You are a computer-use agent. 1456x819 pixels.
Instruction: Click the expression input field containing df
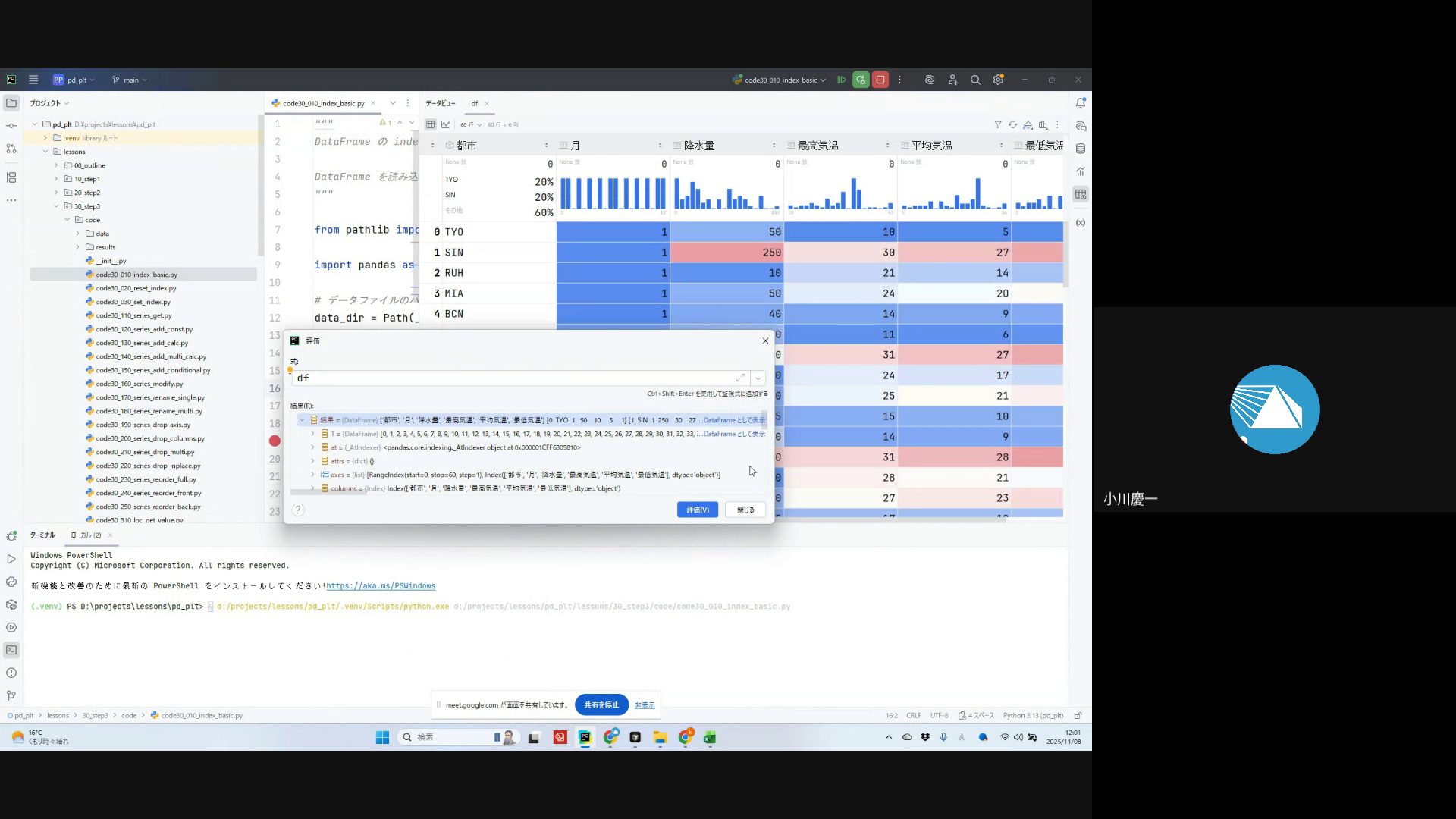click(x=516, y=378)
